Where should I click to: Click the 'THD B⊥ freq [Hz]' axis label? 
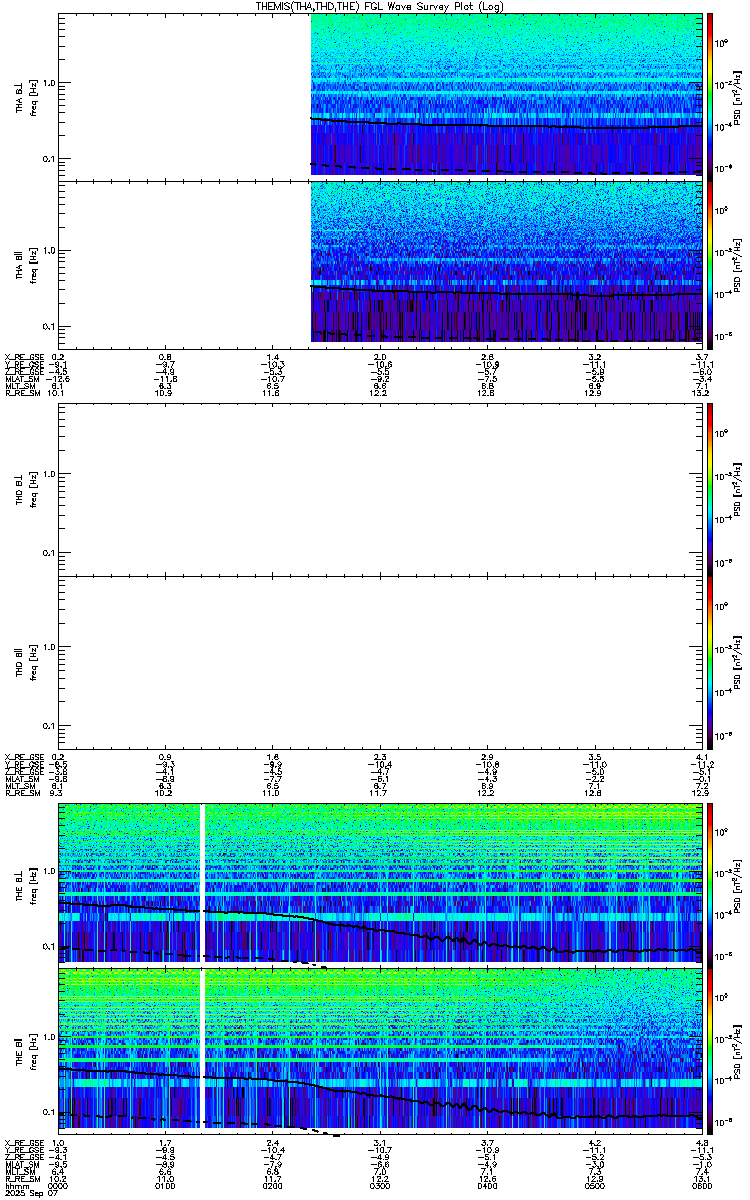(25, 488)
